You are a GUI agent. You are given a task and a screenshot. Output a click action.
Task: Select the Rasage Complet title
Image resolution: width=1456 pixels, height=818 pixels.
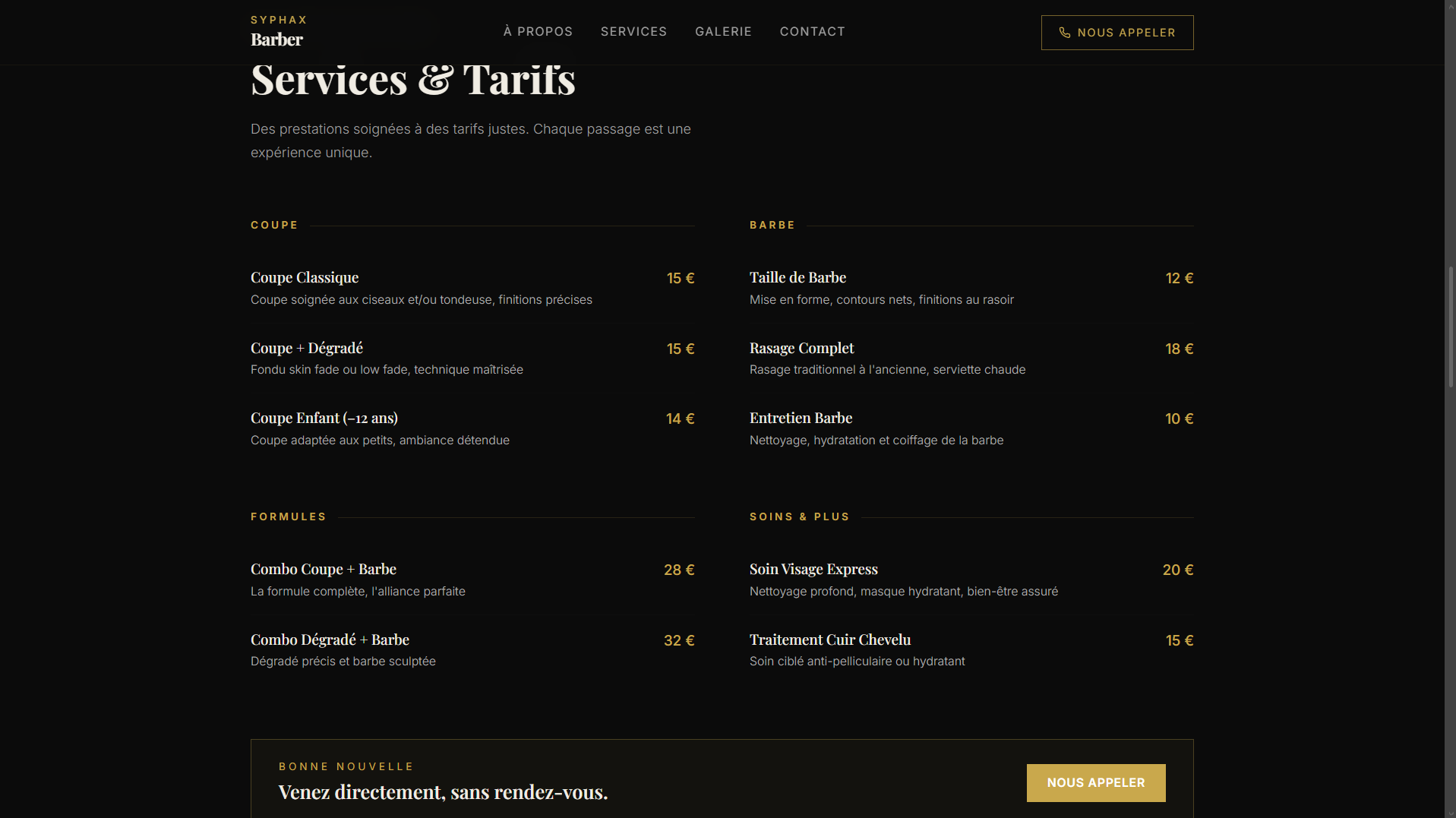pyautogui.click(x=801, y=349)
